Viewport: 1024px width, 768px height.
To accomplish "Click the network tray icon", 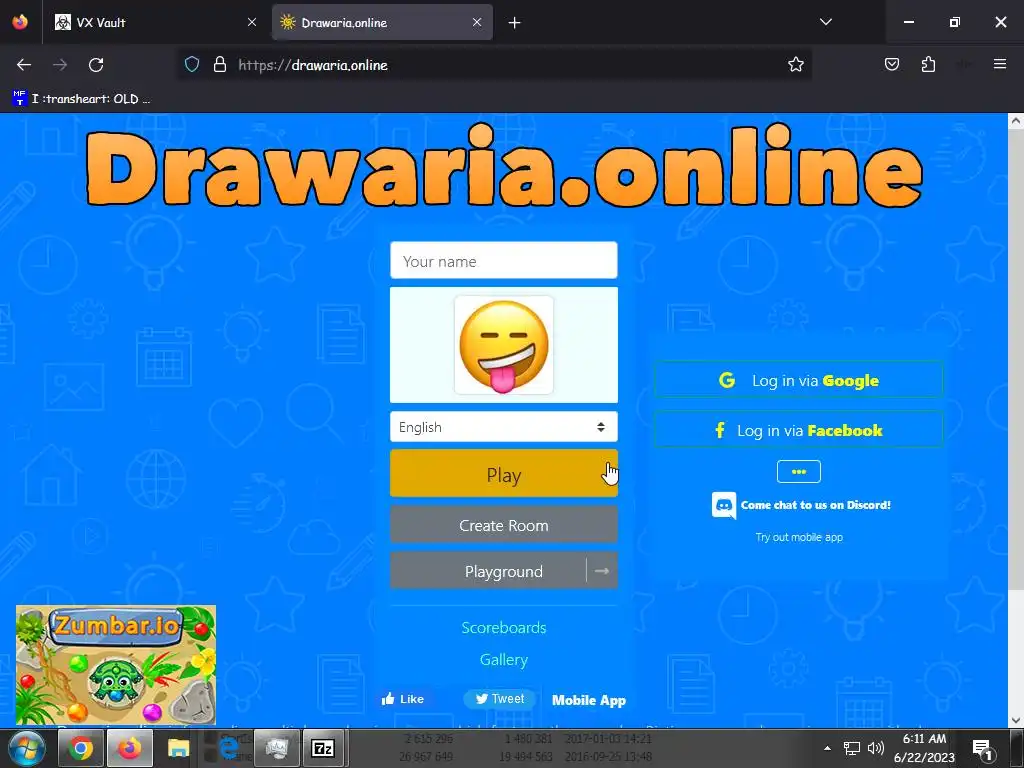I will (x=852, y=748).
